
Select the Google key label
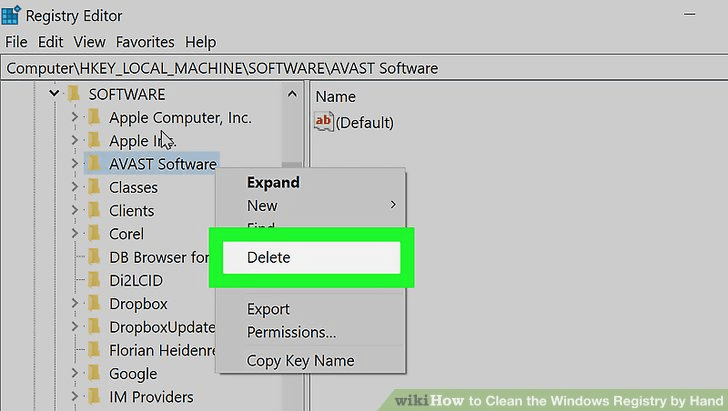133,374
